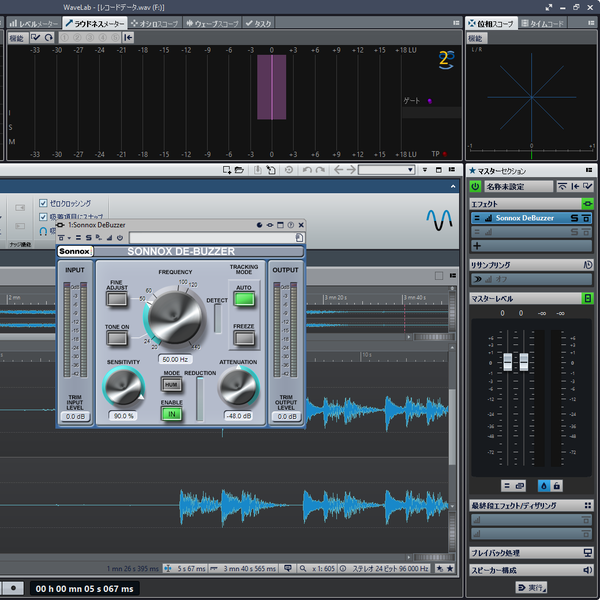
Task: Click the HUM mode button
Action: [171, 385]
